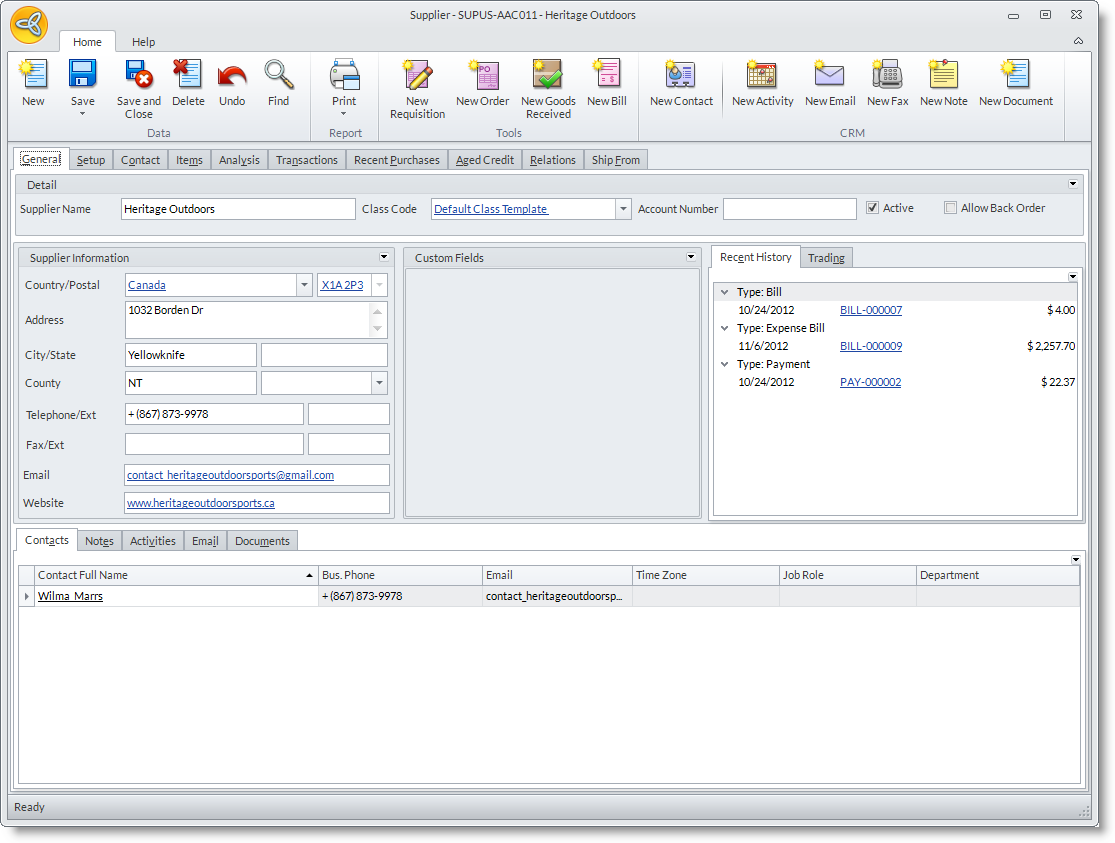The width and height of the screenshot is (1115, 843).
Task: Click the New Requisition icon
Action: [417, 76]
